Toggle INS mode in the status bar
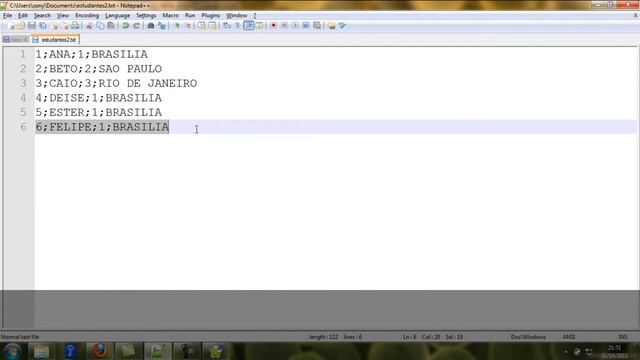The height and width of the screenshot is (360, 640). (623, 337)
